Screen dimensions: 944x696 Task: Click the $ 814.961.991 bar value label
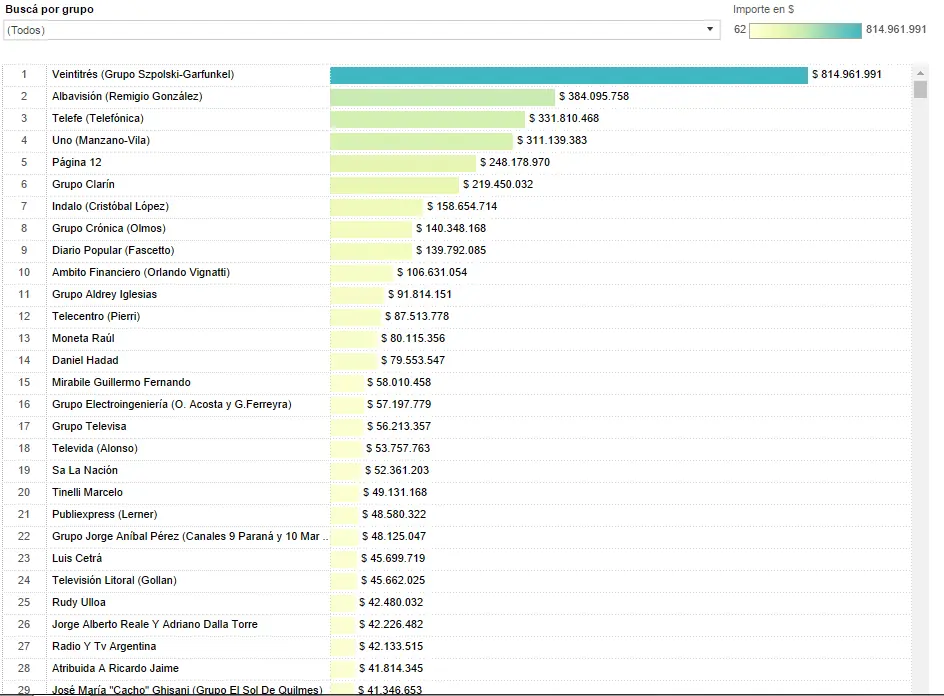click(847, 75)
